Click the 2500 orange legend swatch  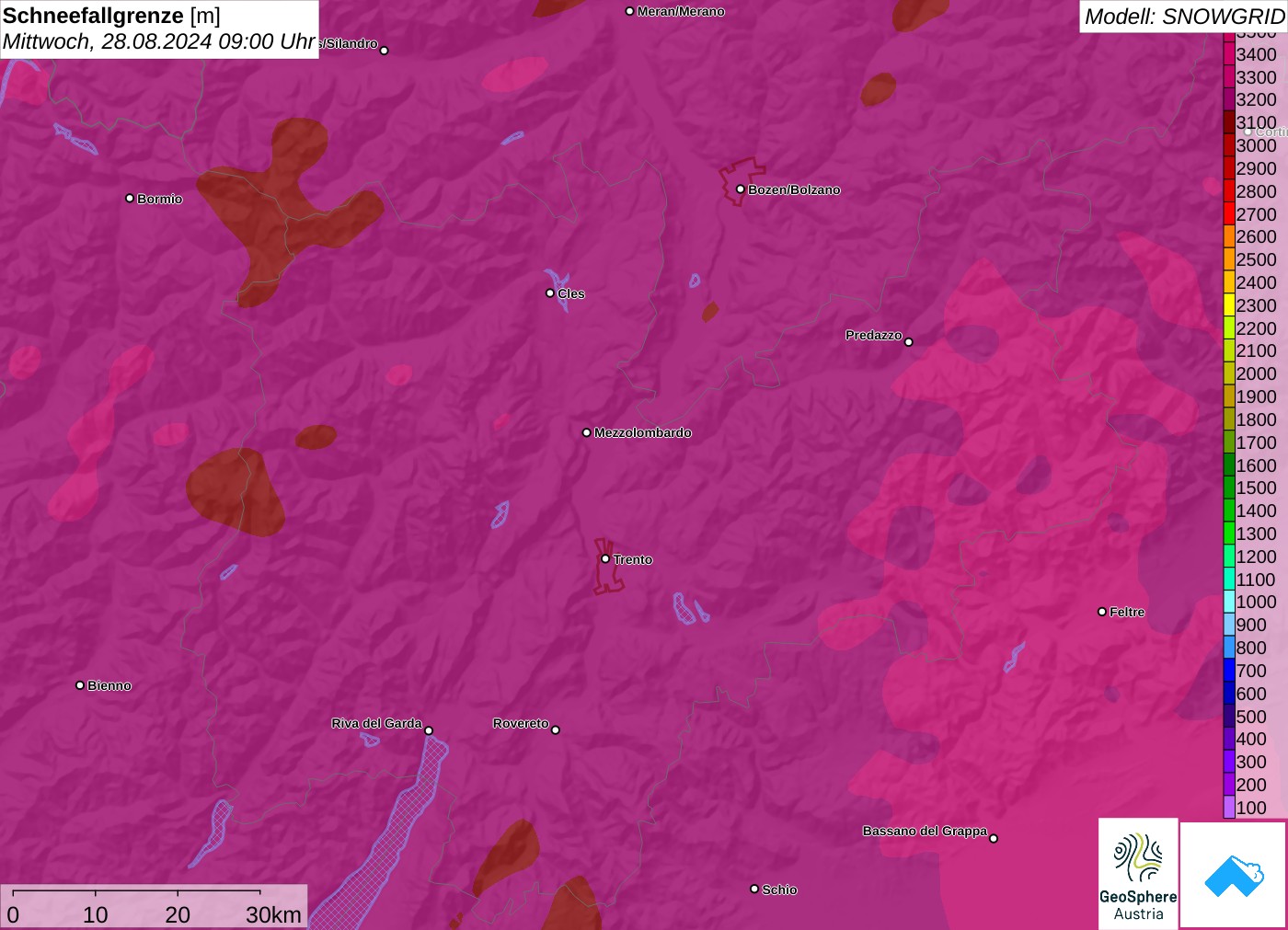1229,259
